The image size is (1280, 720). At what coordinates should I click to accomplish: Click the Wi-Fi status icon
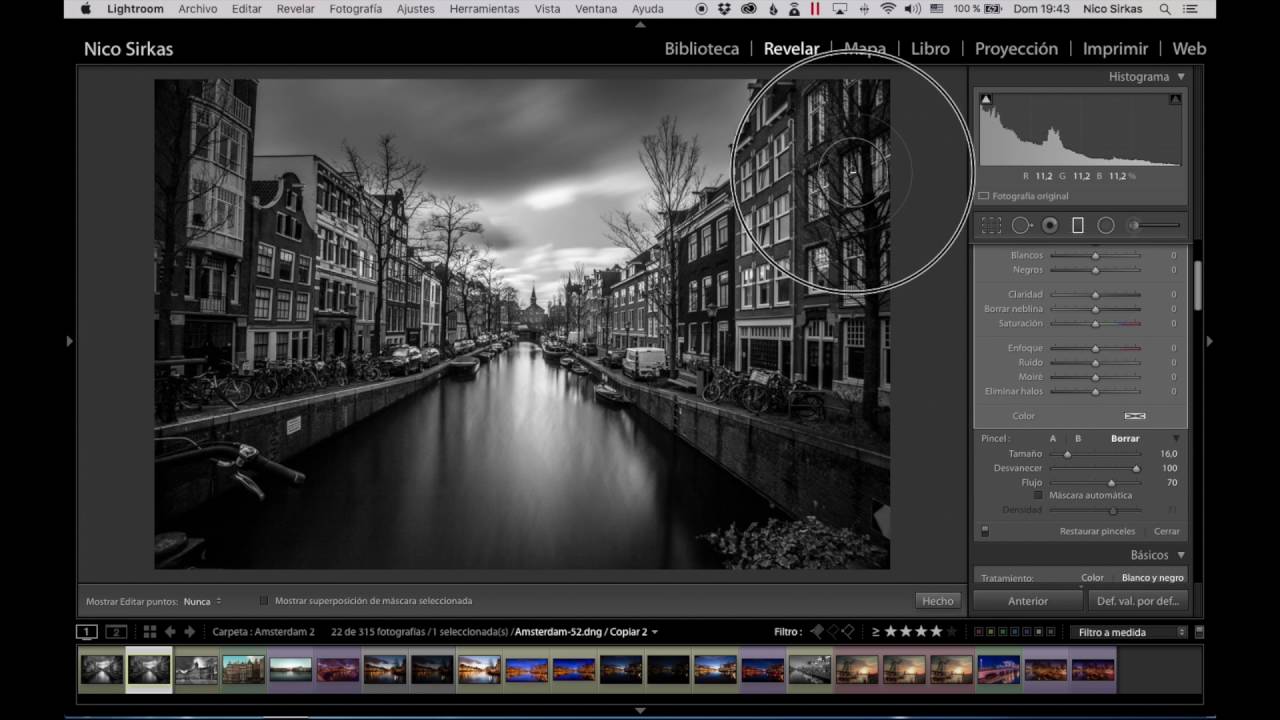point(888,9)
